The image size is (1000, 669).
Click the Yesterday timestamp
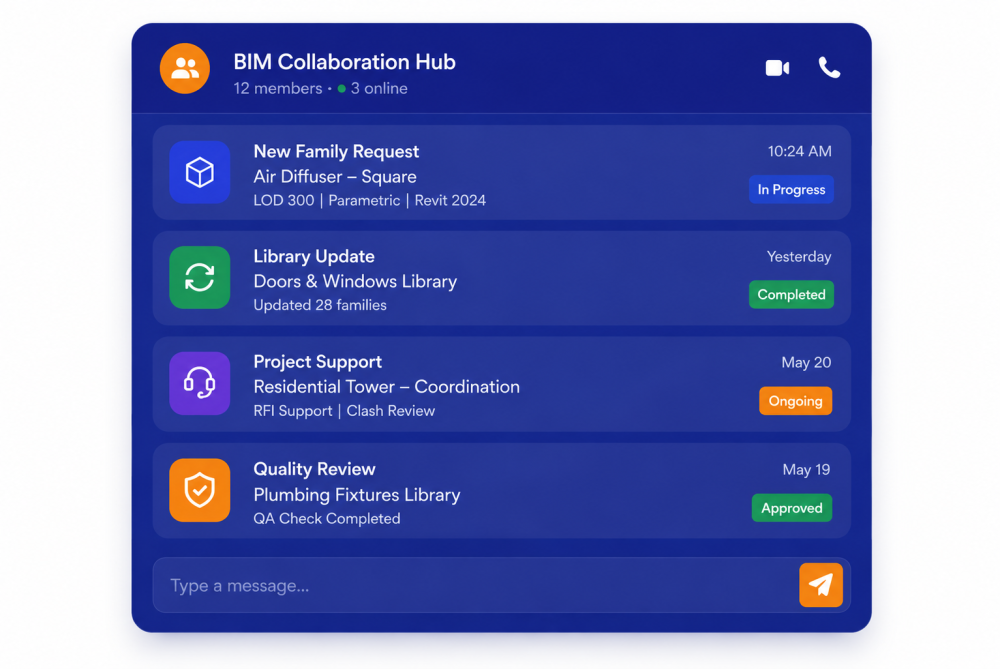[x=798, y=257]
